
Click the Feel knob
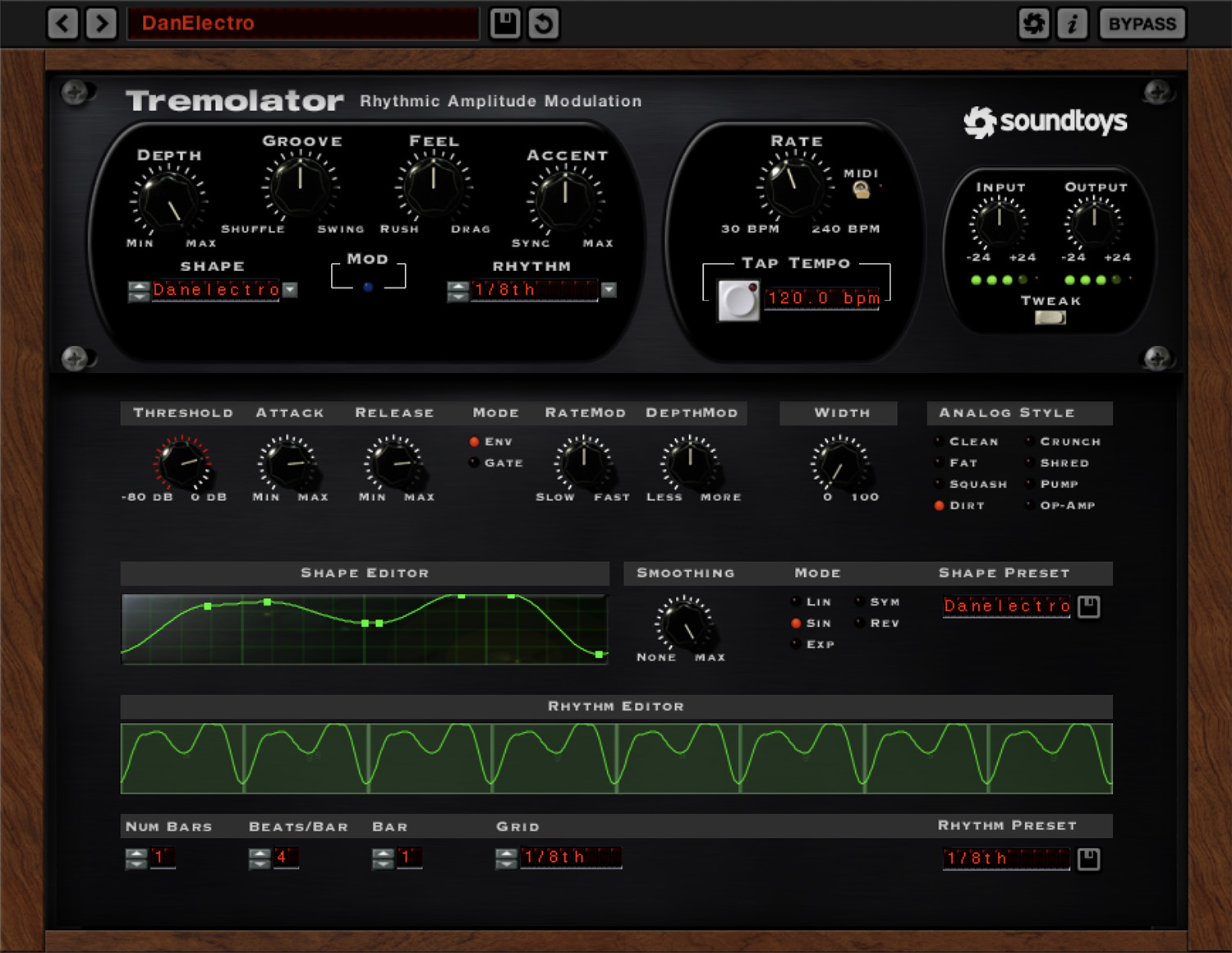(x=434, y=185)
